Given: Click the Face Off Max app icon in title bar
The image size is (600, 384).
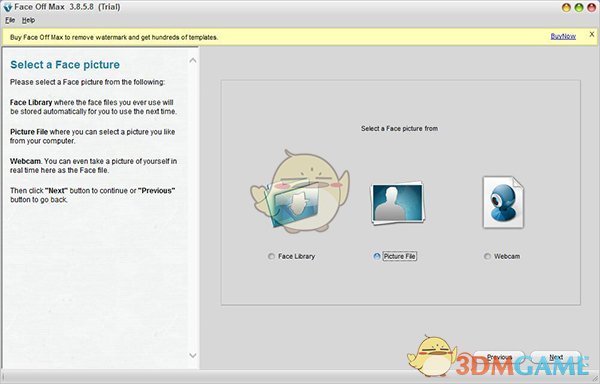Looking at the screenshot, I should coord(7,7).
